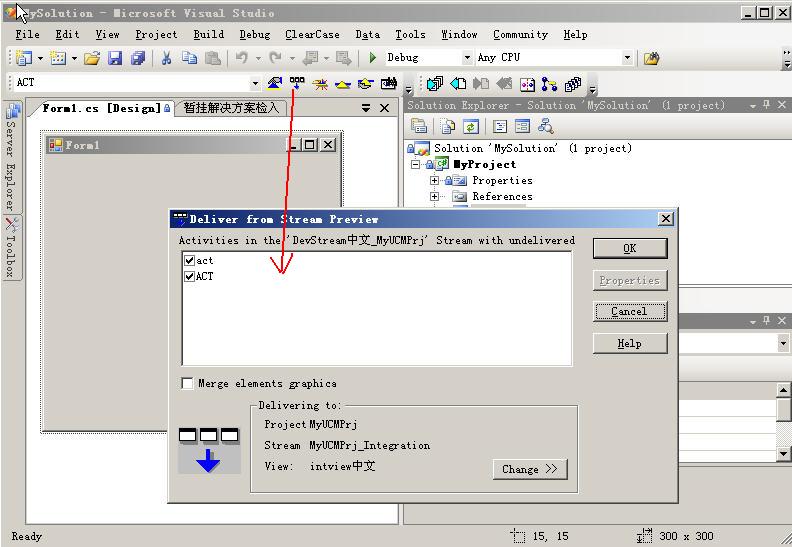This screenshot has height=547, width=792.
Task: Click the ClearCase orange starburst icon
Action: 320,84
